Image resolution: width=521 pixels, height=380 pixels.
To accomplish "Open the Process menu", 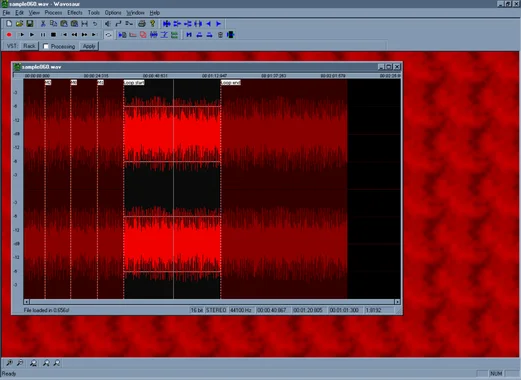I will (x=53, y=13).
